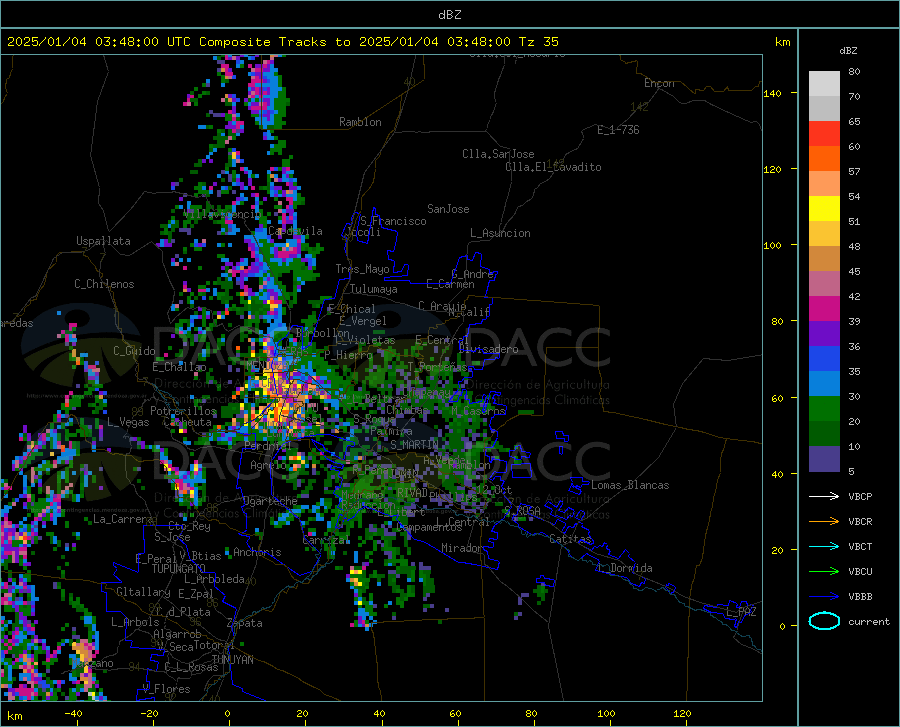Click the 'L_Asuncion' place label
The width and height of the screenshot is (900, 727).
point(500,233)
